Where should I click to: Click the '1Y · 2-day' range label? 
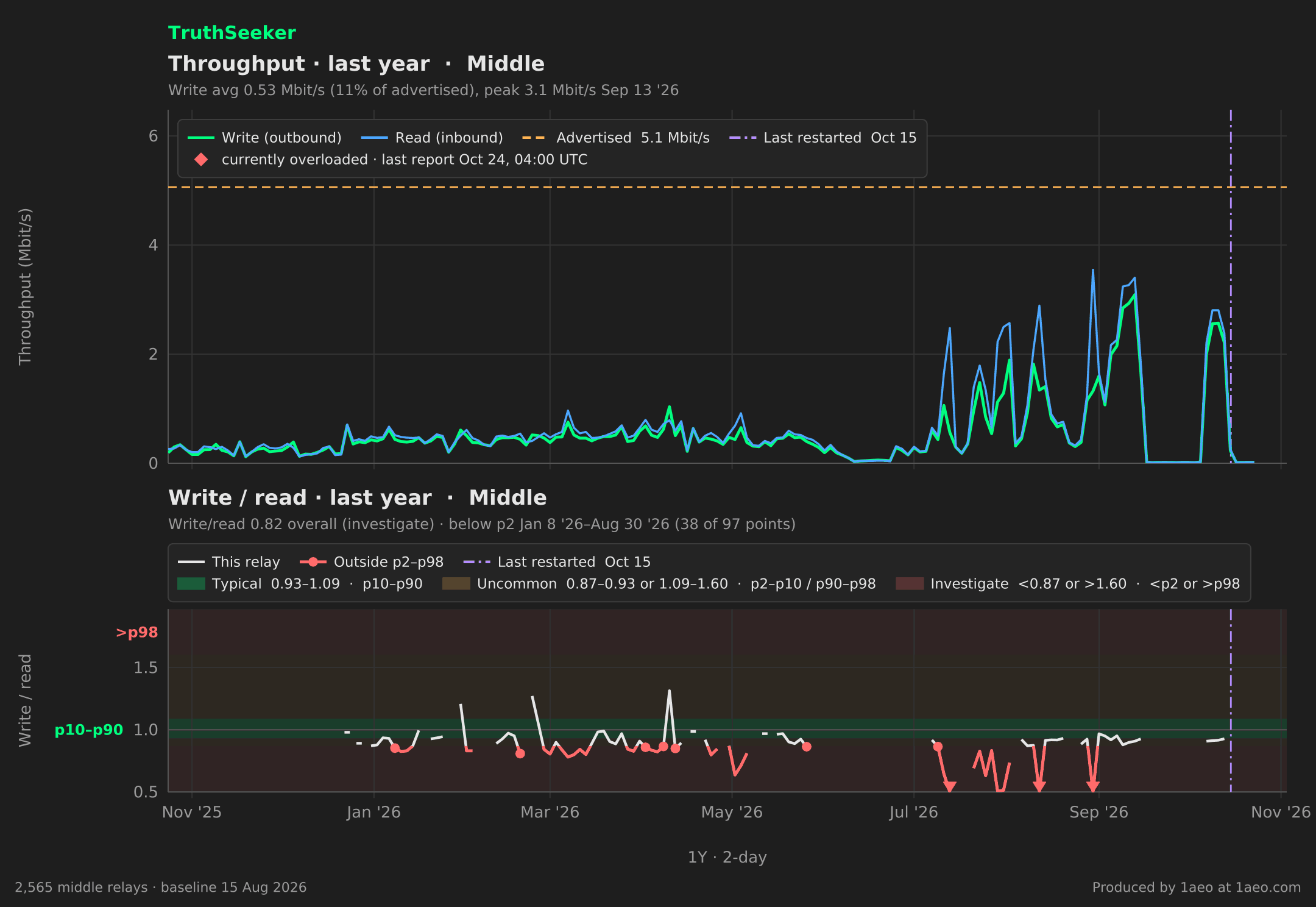coord(727,858)
